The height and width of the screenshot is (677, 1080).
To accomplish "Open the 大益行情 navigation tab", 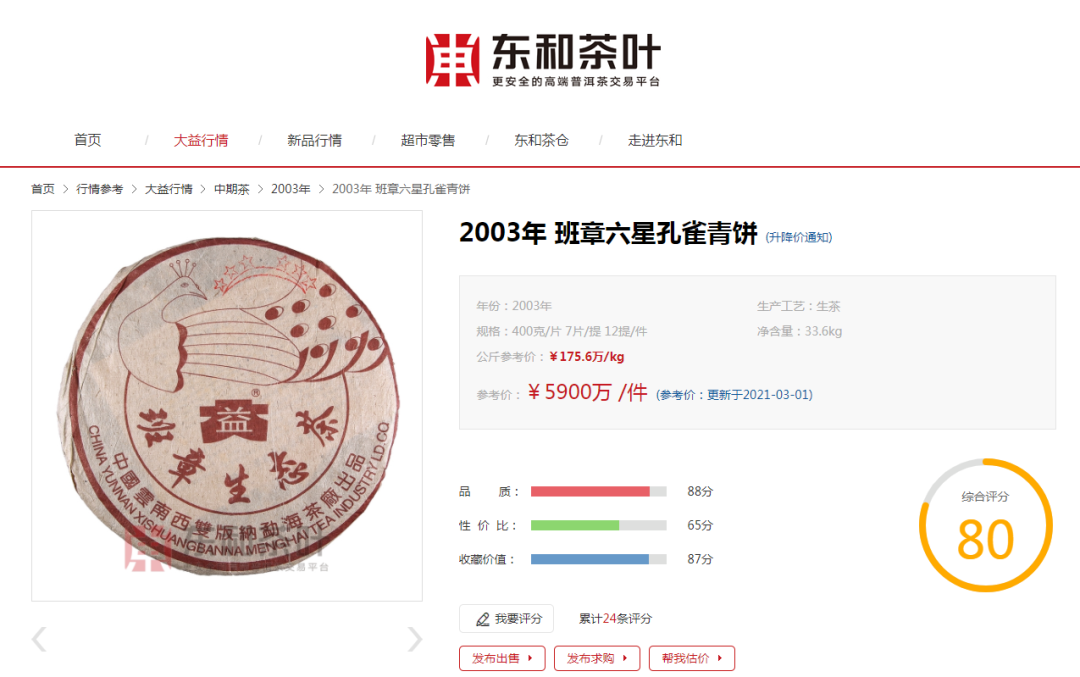I will [x=200, y=140].
